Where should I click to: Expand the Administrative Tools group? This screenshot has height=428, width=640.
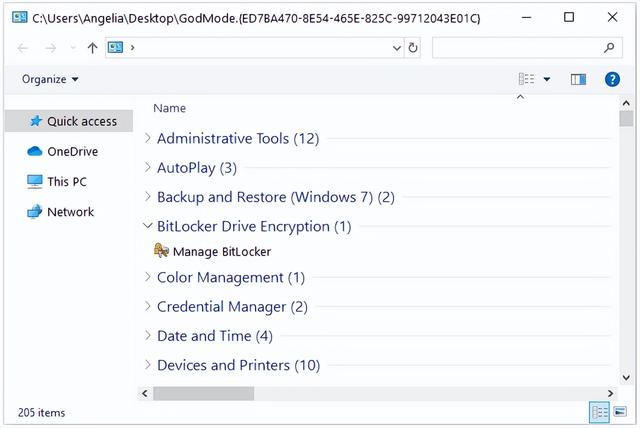coord(148,138)
